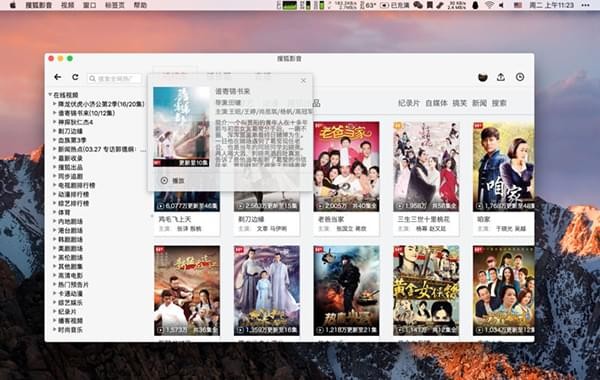Expand the 同步追剧 tree arrow

click(55, 176)
